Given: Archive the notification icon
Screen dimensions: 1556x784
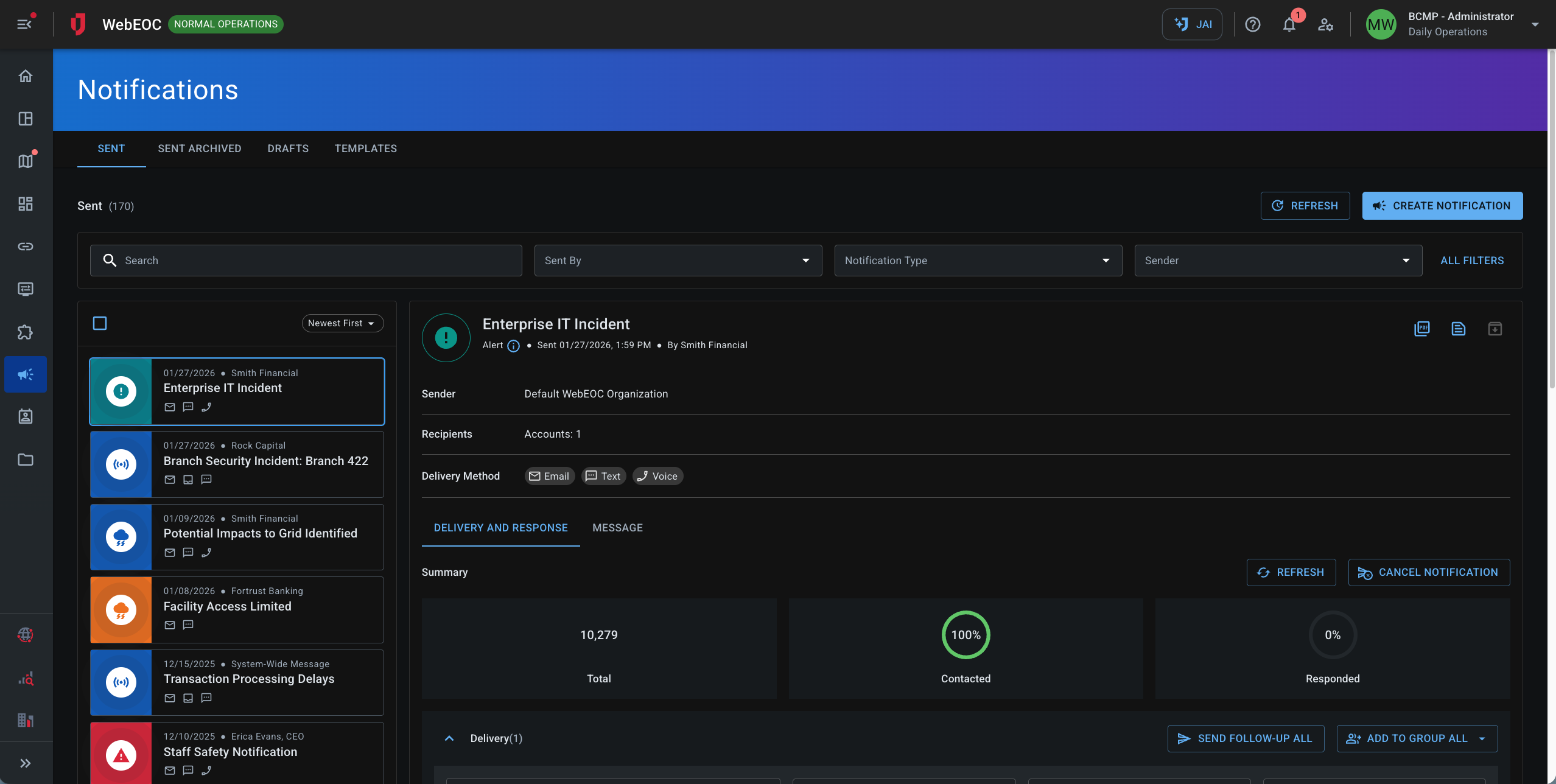Looking at the screenshot, I should click(x=1495, y=329).
